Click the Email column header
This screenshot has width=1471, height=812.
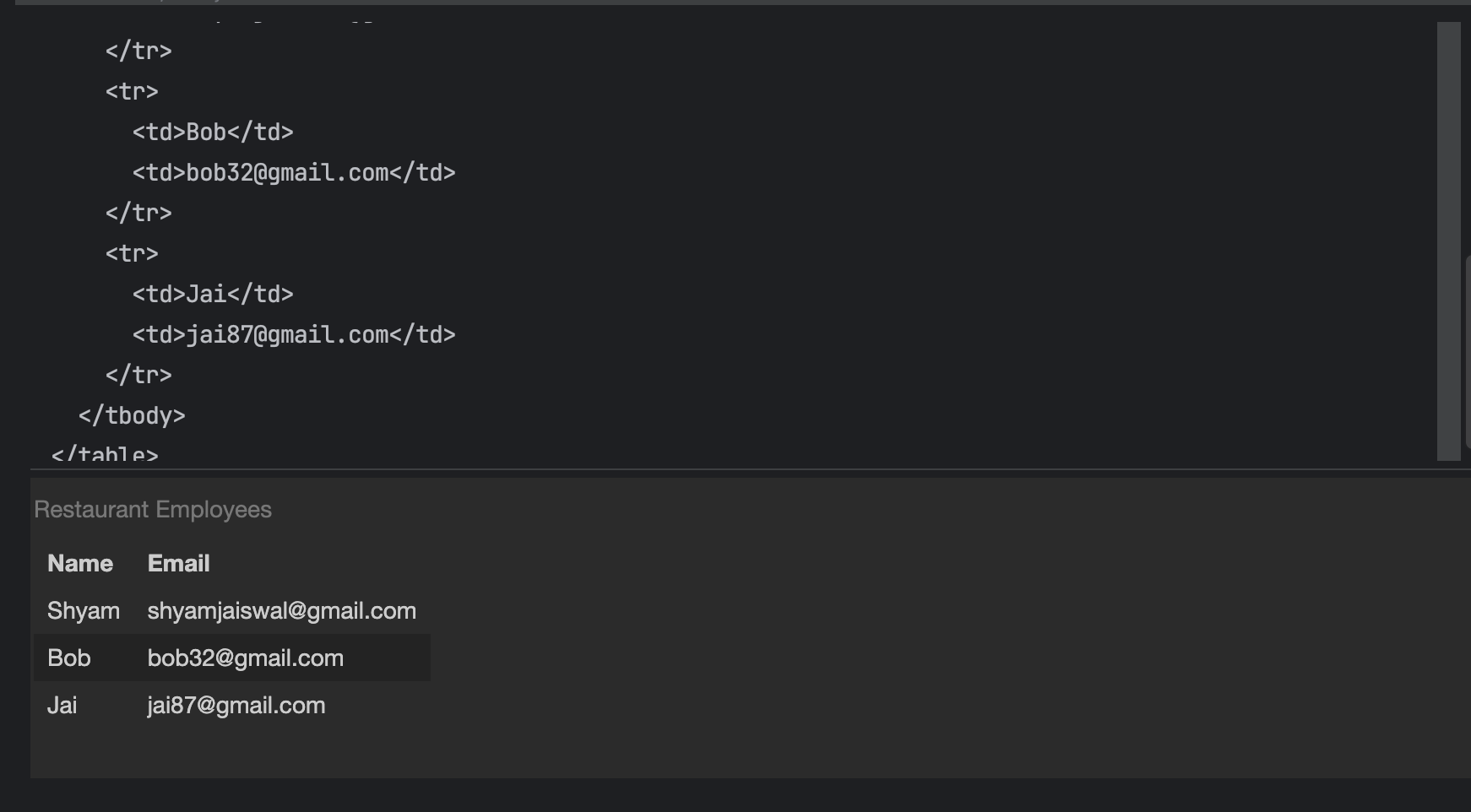point(178,563)
